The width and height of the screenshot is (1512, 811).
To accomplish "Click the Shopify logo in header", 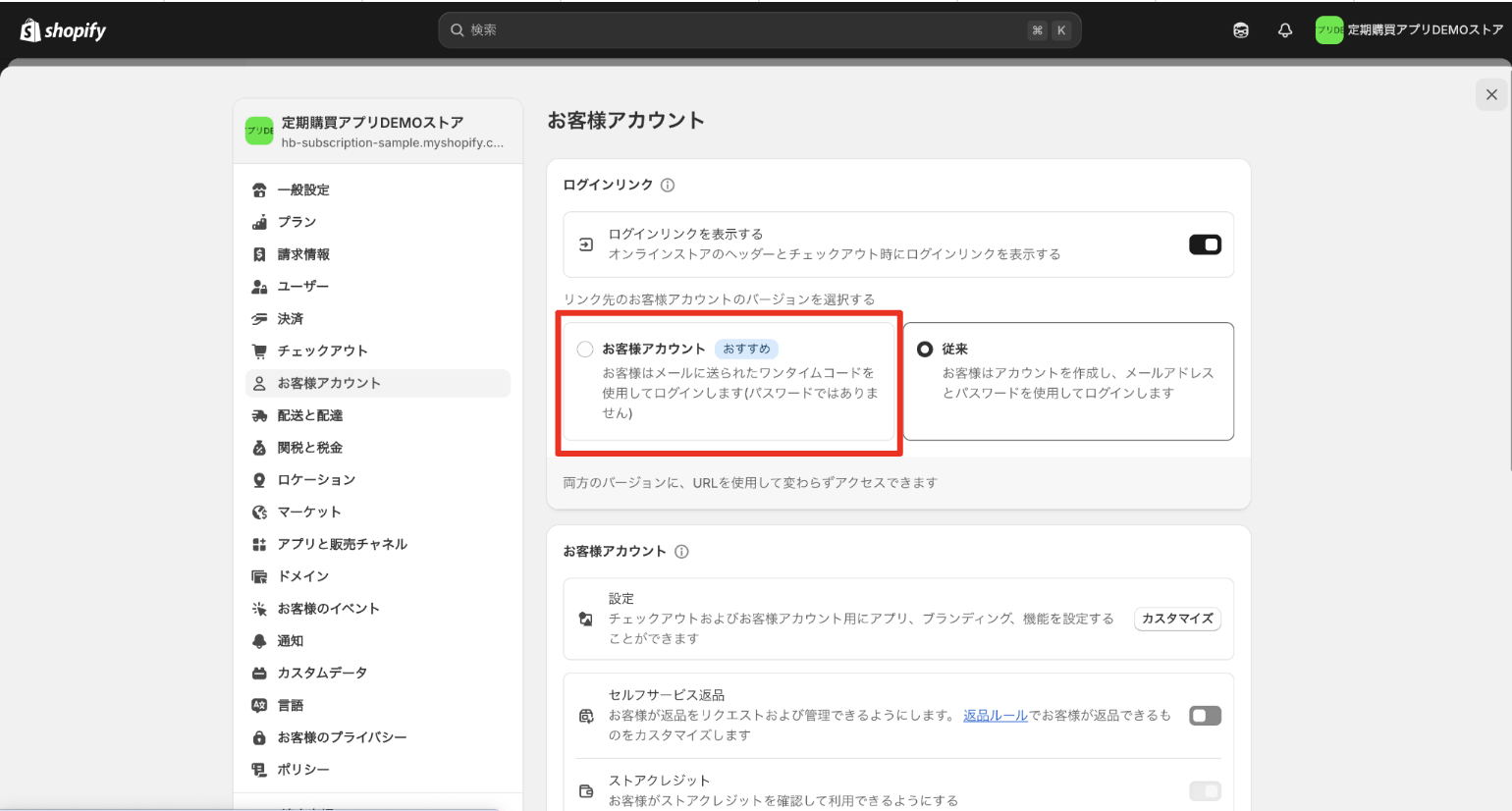I will [63, 30].
